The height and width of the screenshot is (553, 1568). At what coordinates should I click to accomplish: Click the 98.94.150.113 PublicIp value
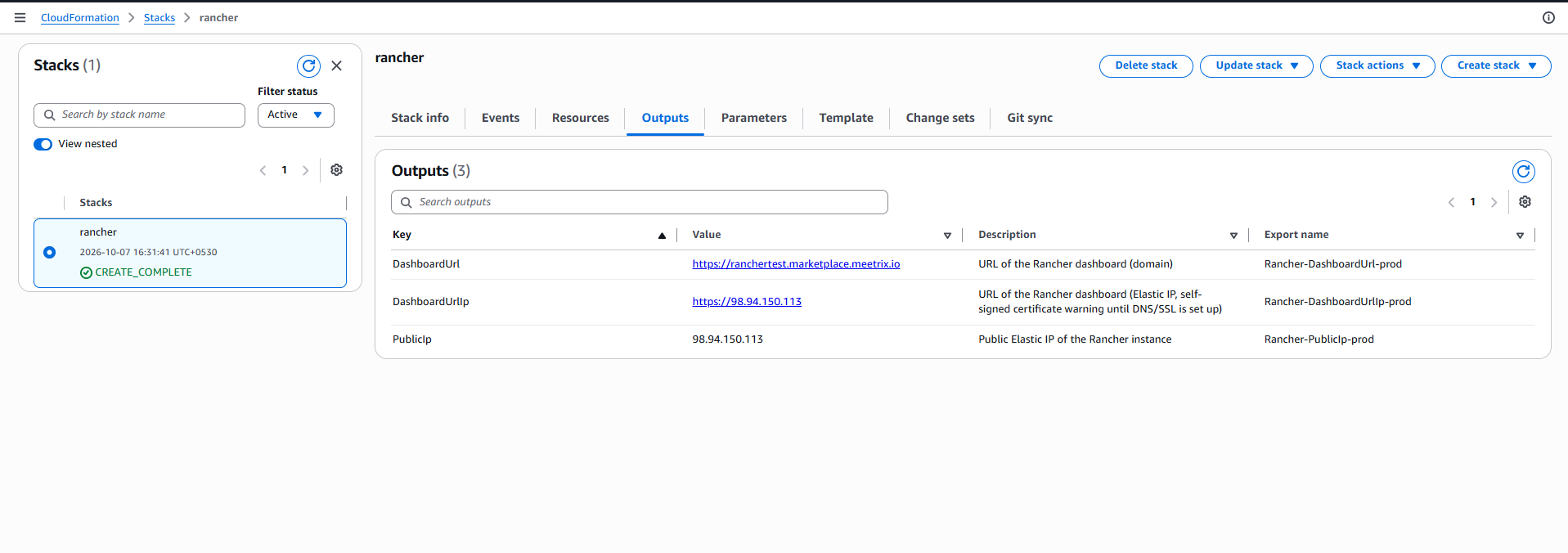click(727, 339)
